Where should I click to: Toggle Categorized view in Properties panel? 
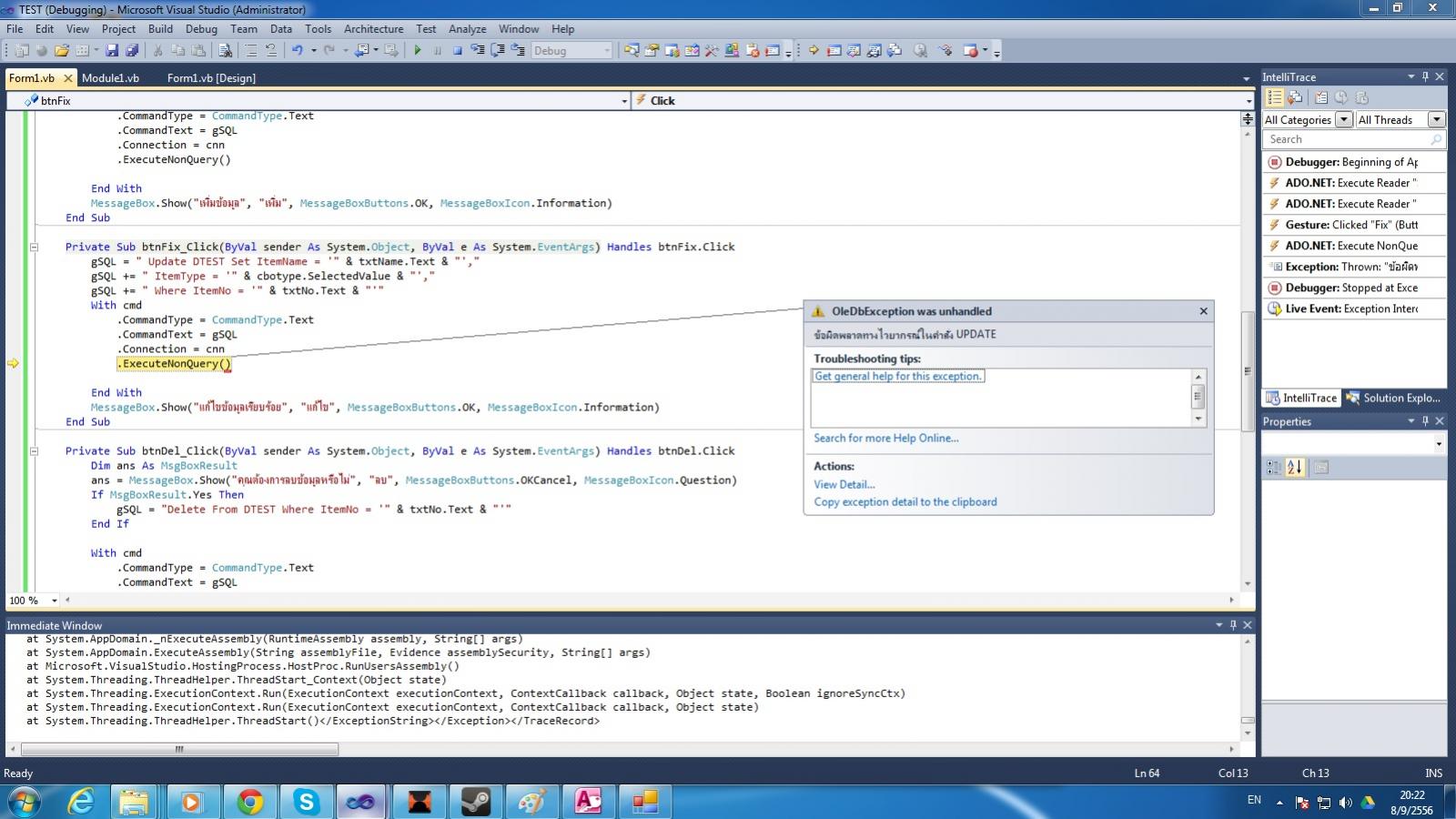(1274, 467)
